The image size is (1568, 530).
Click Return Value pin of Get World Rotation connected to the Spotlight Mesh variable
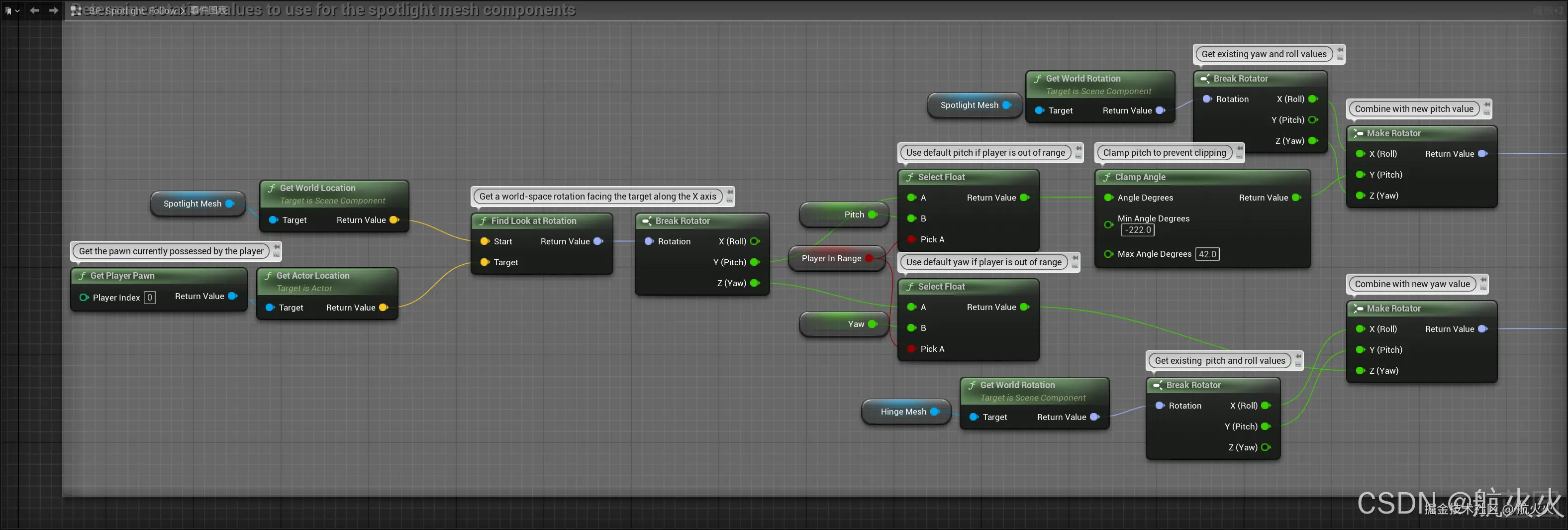1160,111
